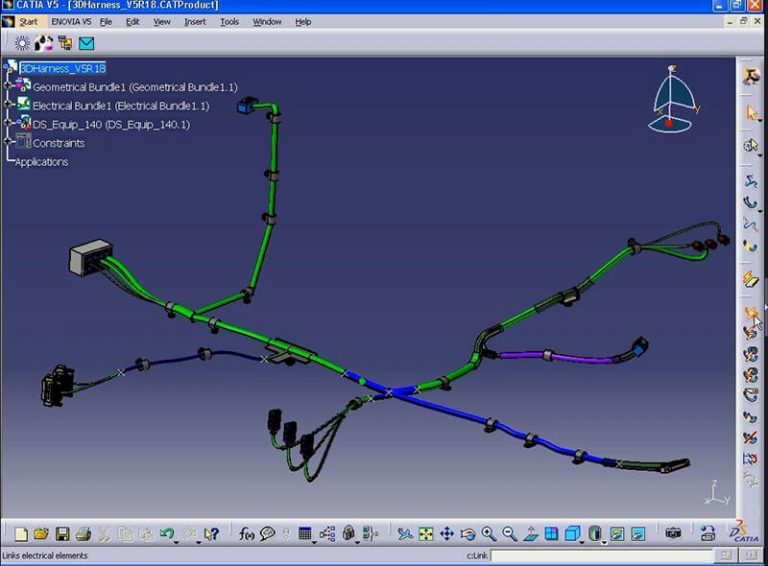Open the Insert menu
This screenshot has width=768, height=566.
click(x=194, y=22)
